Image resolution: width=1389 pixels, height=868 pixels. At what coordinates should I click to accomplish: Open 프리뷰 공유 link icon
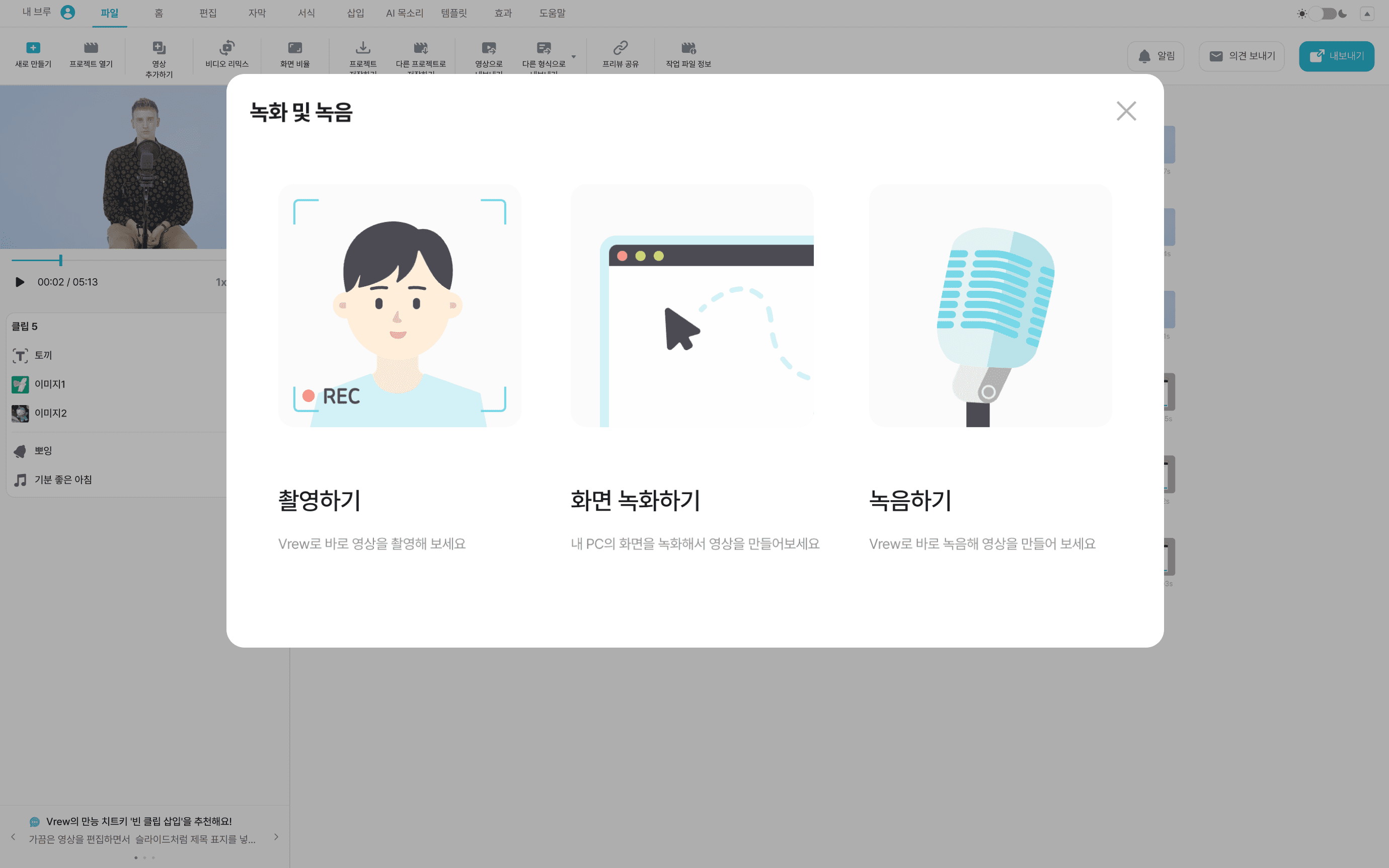(620, 48)
